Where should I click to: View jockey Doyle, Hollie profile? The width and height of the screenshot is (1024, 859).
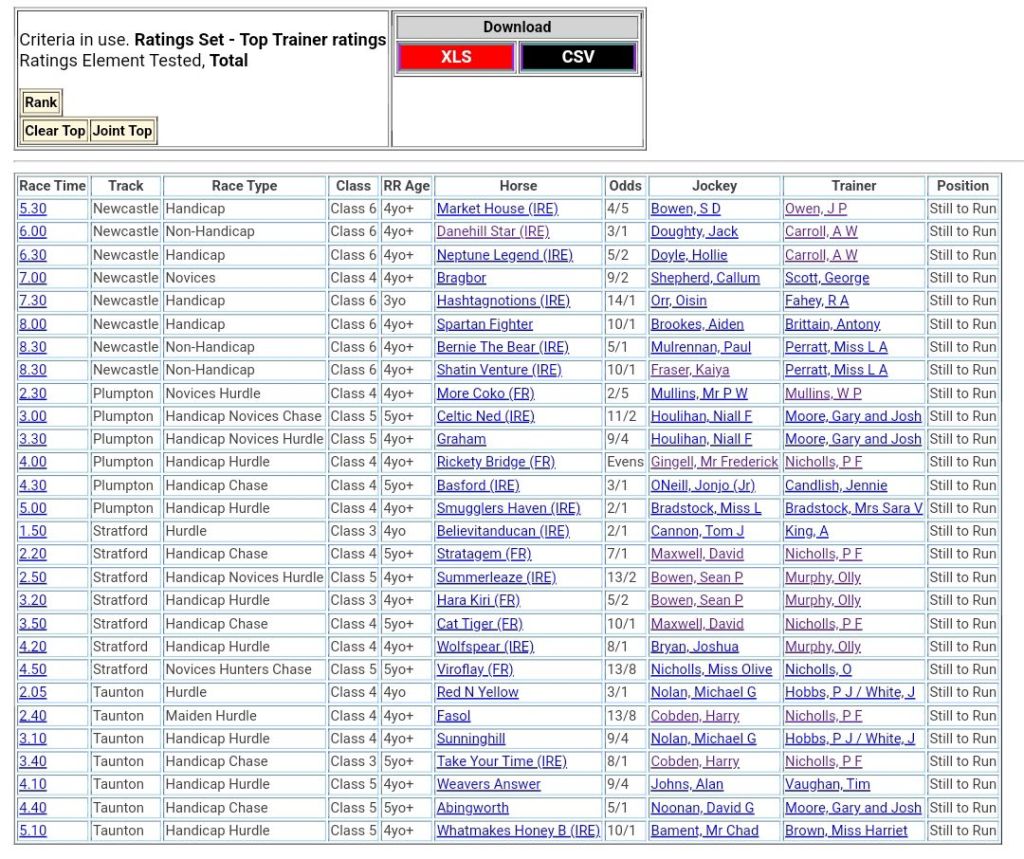coord(688,255)
